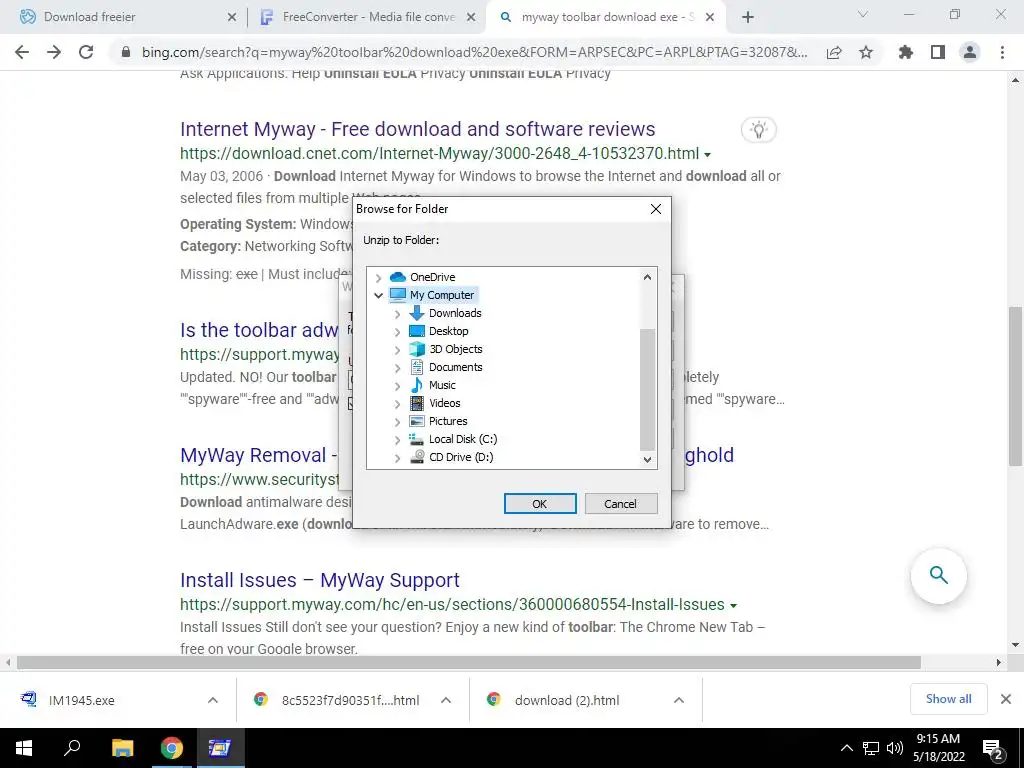Expand the Local Disk (C:) node
The height and width of the screenshot is (768, 1024).
coord(397,440)
